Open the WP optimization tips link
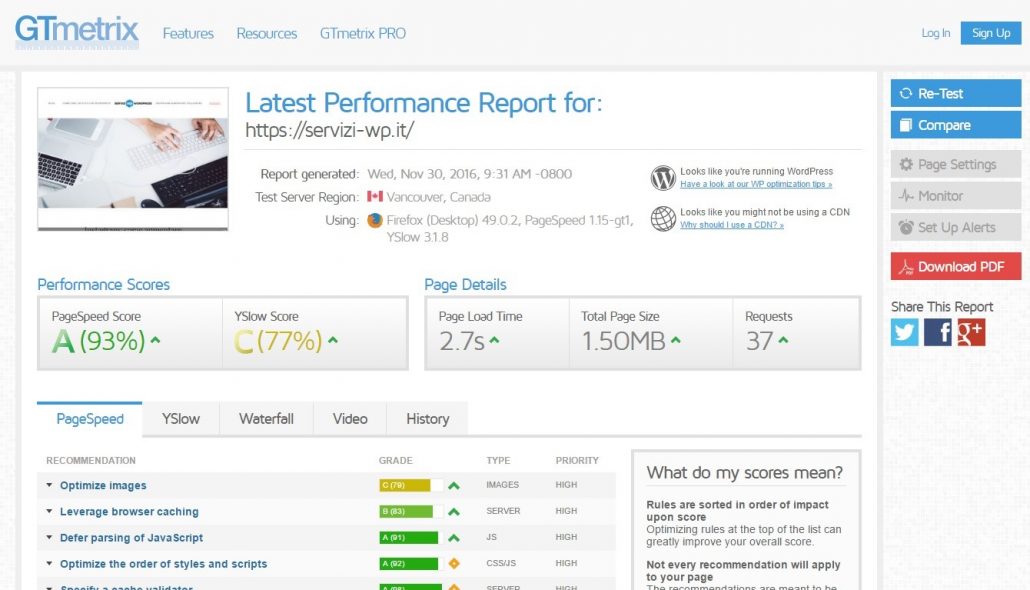This screenshot has height=590, width=1030. tap(756, 185)
